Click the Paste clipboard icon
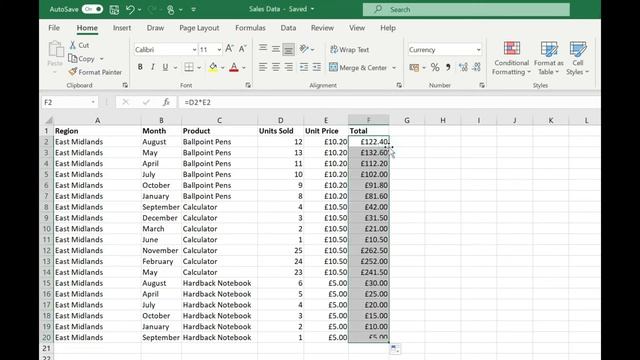Screen dimensions: 640x360 (56, 49)
